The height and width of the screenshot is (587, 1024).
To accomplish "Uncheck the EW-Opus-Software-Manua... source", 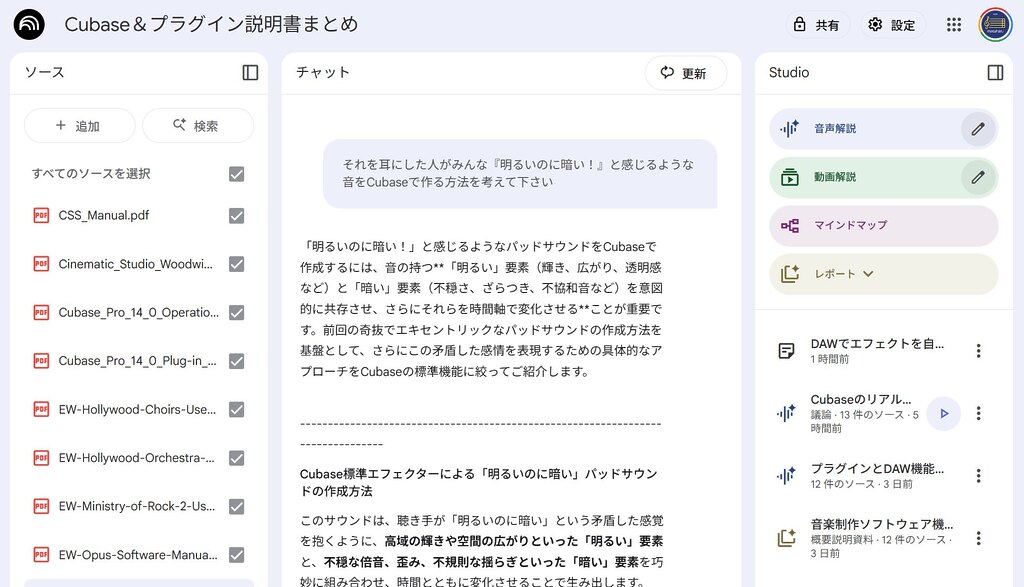I will [x=236, y=555].
